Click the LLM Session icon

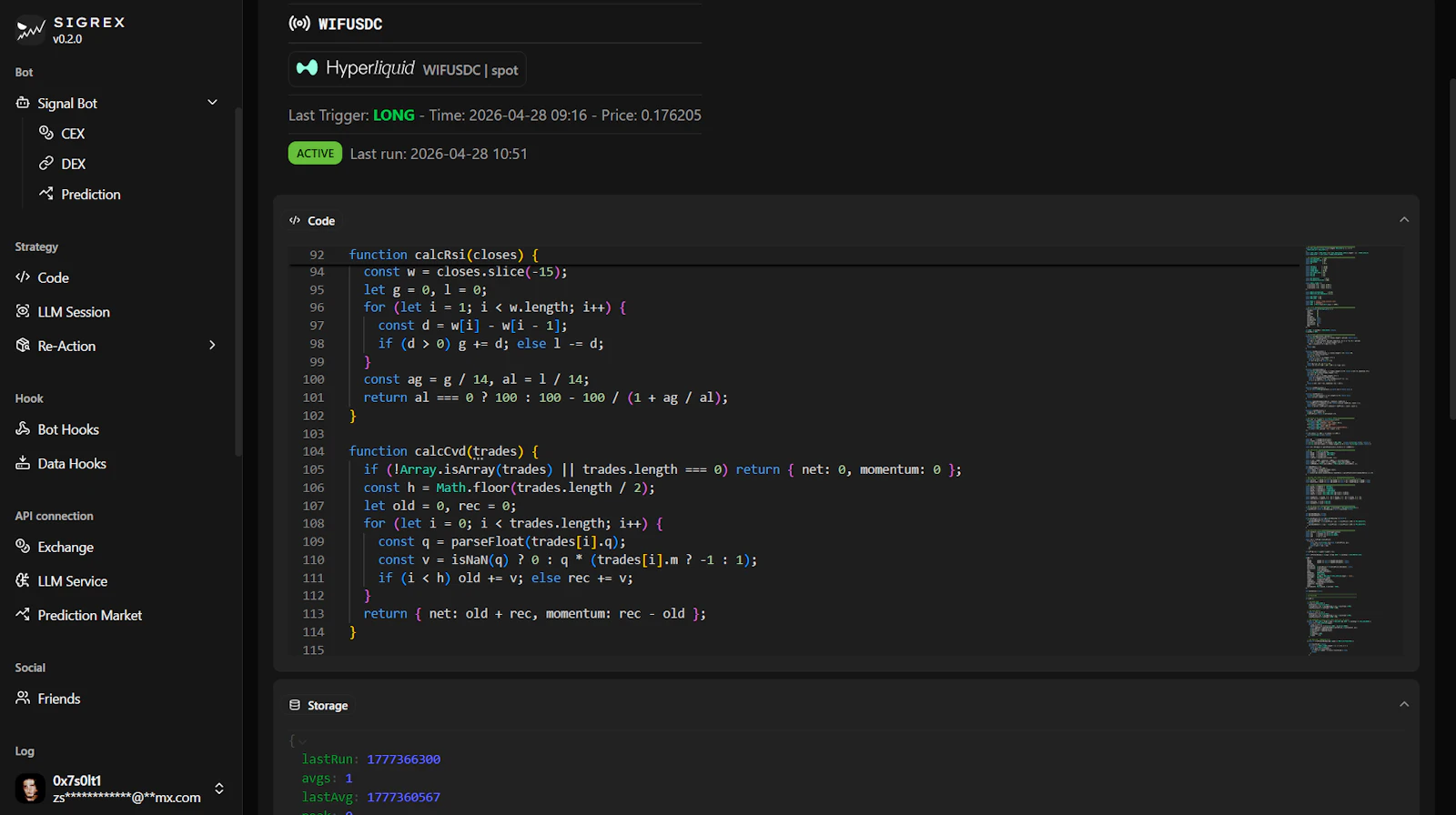pos(23,311)
